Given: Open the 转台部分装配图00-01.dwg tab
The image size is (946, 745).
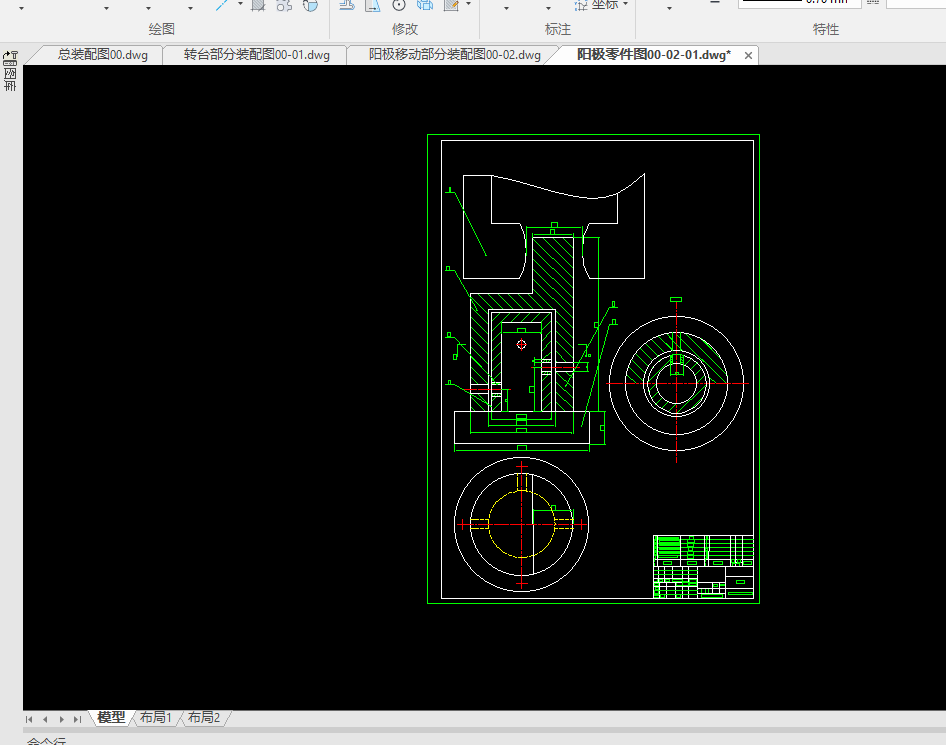Looking at the screenshot, I should 256,55.
